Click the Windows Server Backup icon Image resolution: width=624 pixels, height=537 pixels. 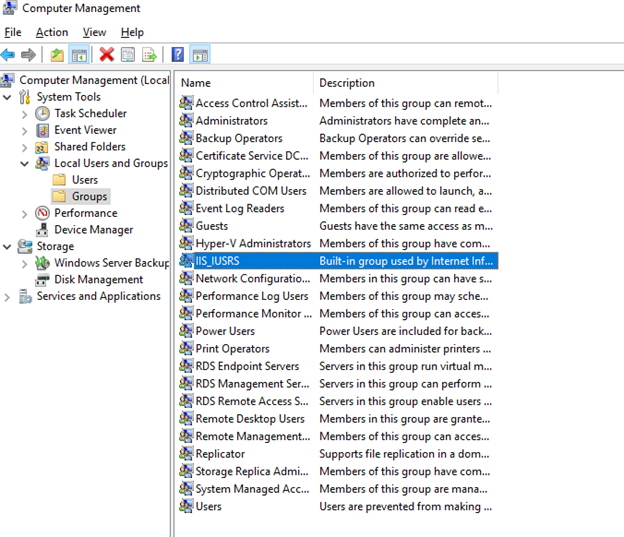[42, 263]
